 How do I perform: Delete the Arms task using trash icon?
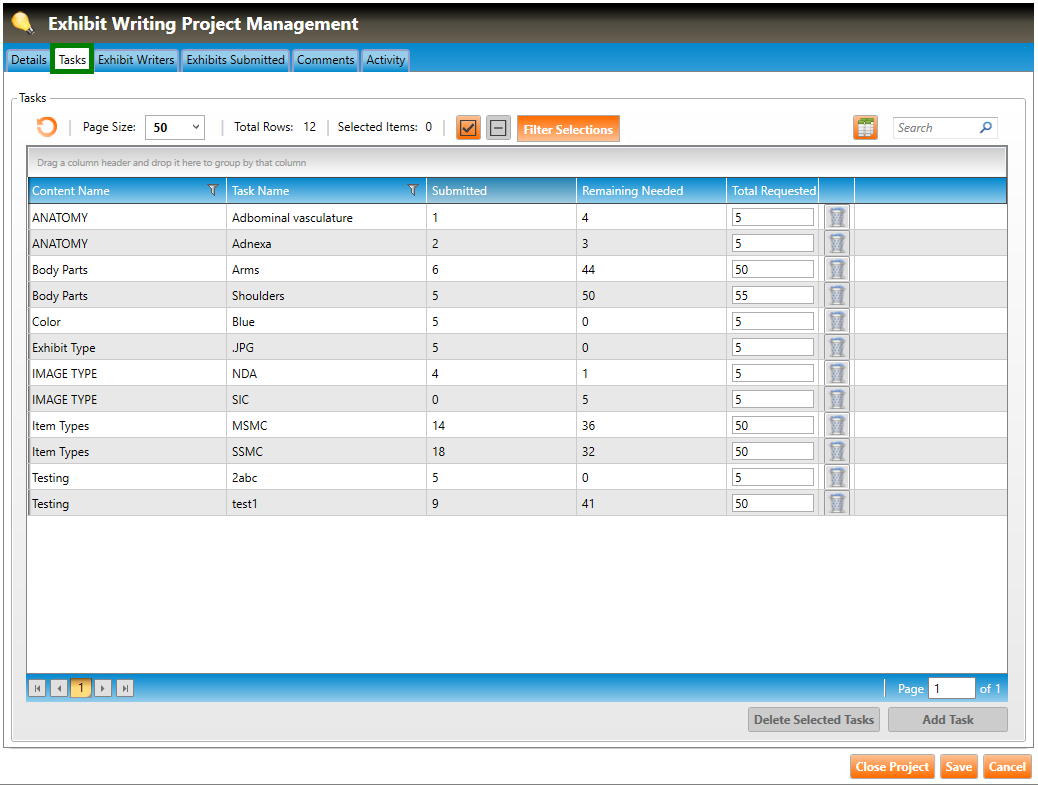tap(837, 270)
